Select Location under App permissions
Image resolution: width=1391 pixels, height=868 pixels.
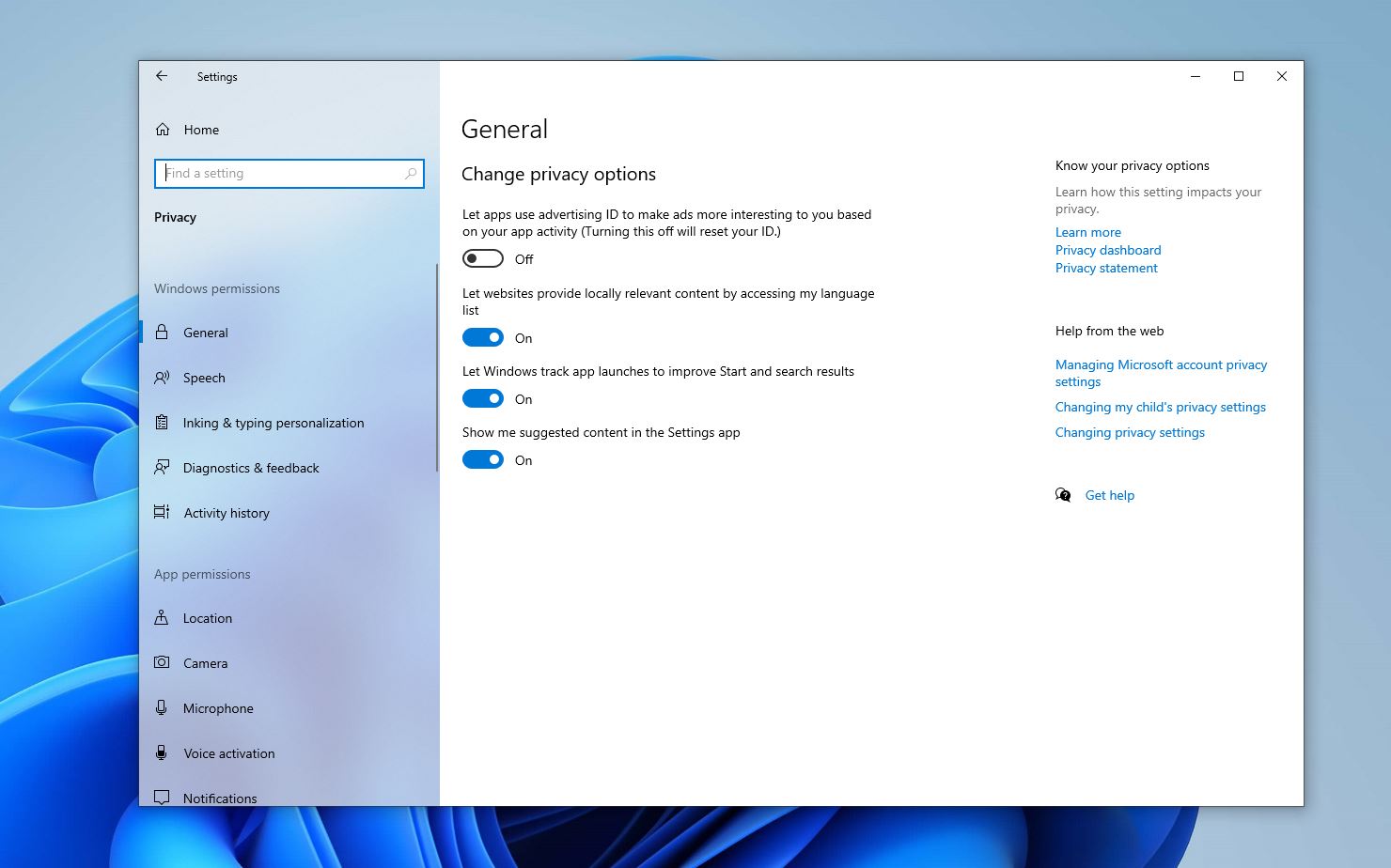(x=288, y=618)
